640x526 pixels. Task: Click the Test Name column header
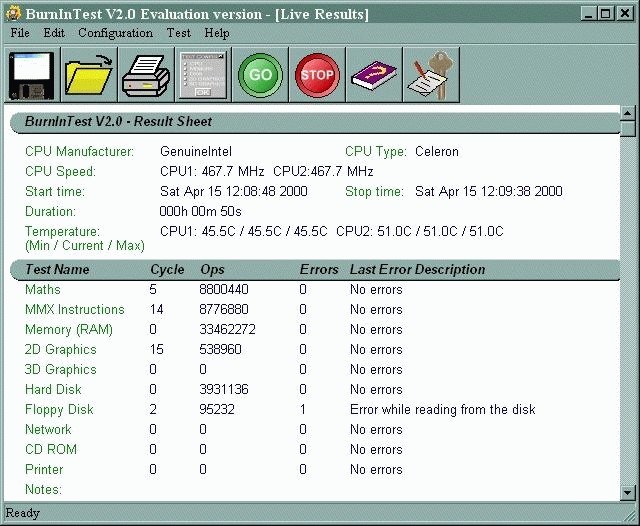click(x=57, y=269)
